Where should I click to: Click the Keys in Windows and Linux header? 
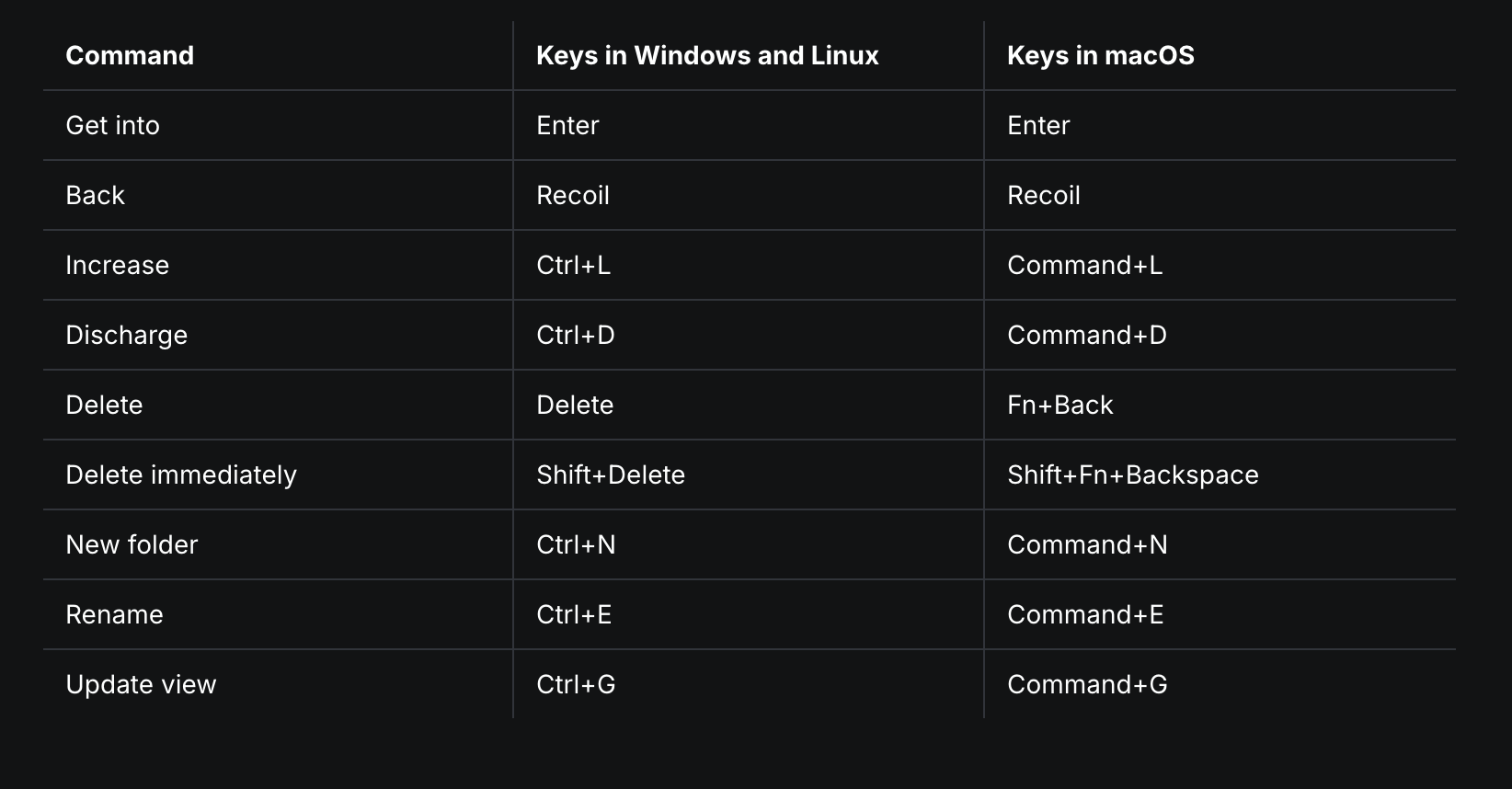pyautogui.click(x=707, y=55)
